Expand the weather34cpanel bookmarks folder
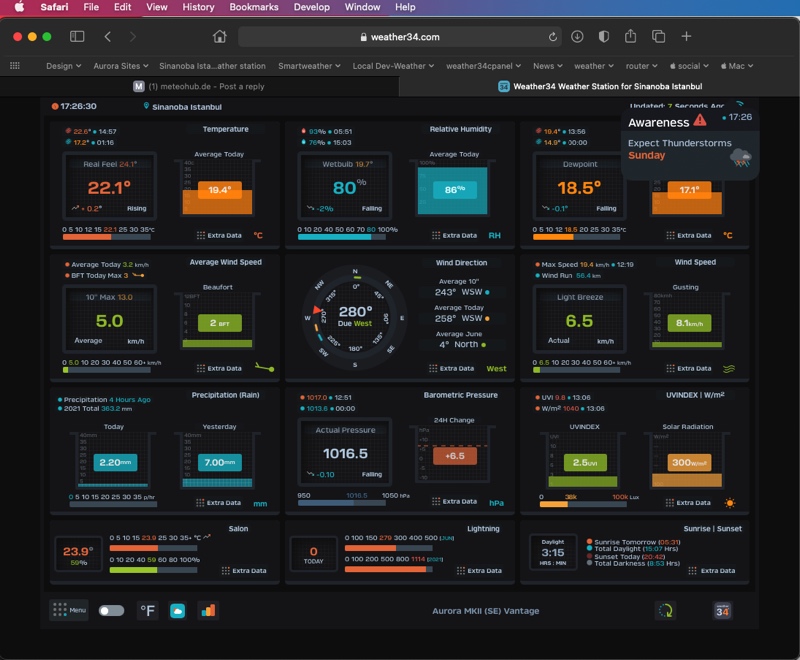Viewport: 800px width, 660px height. 484,66
